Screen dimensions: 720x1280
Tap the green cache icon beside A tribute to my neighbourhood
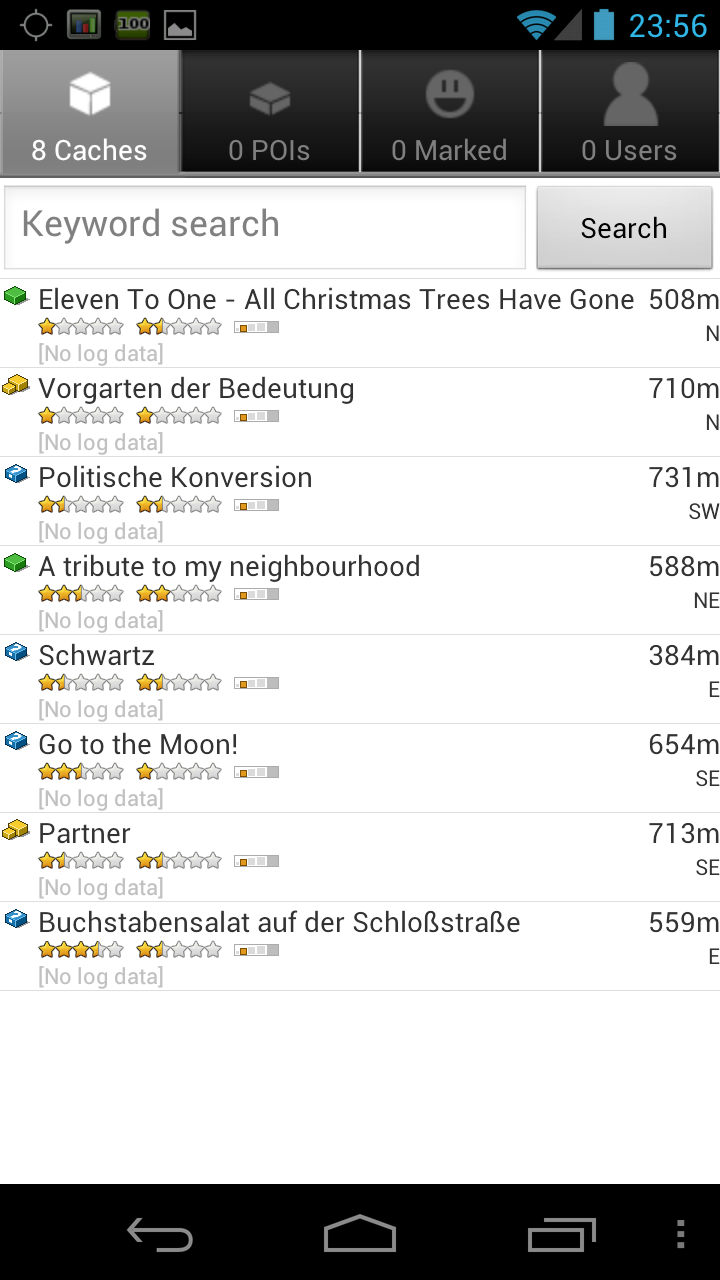(16, 563)
